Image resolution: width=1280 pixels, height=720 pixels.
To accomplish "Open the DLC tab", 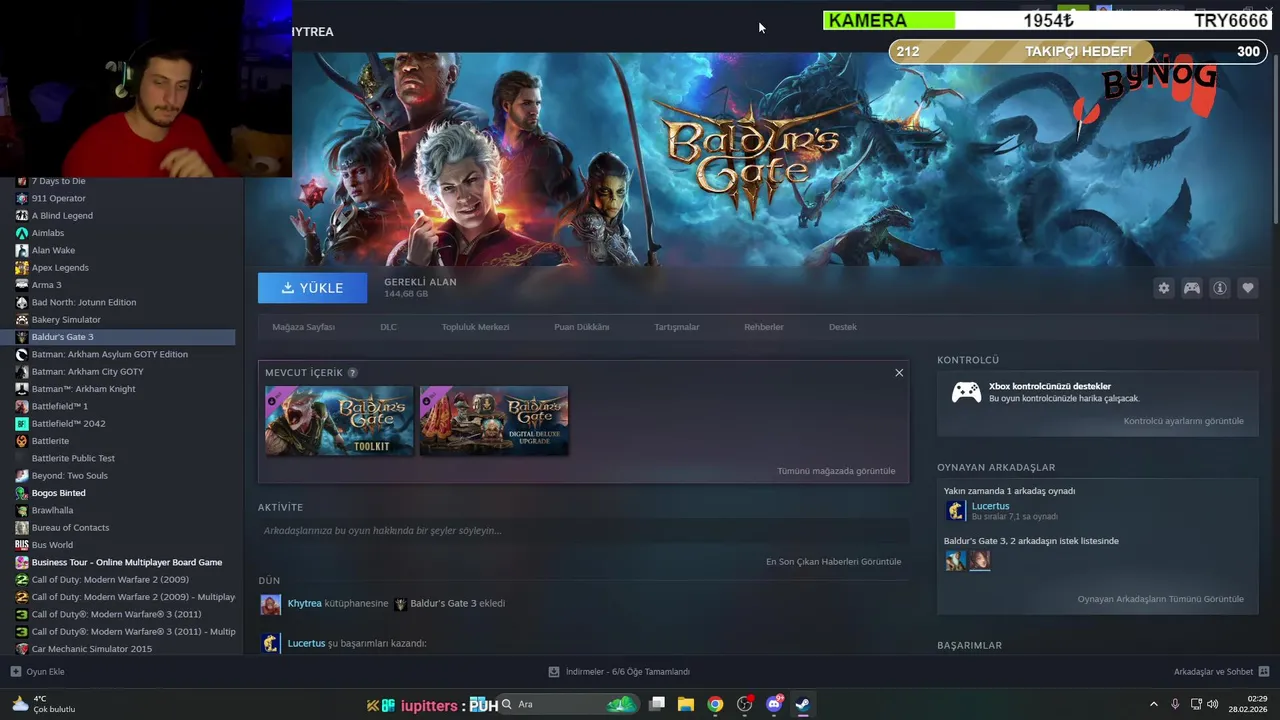I will [x=388, y=327].
